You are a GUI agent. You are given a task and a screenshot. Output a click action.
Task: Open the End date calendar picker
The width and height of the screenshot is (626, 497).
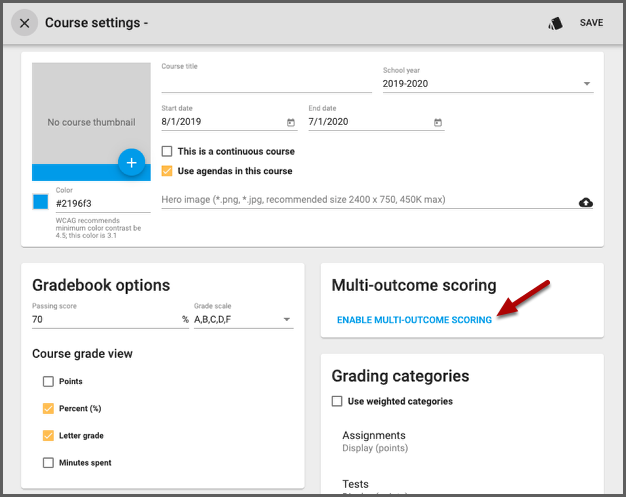437,123
